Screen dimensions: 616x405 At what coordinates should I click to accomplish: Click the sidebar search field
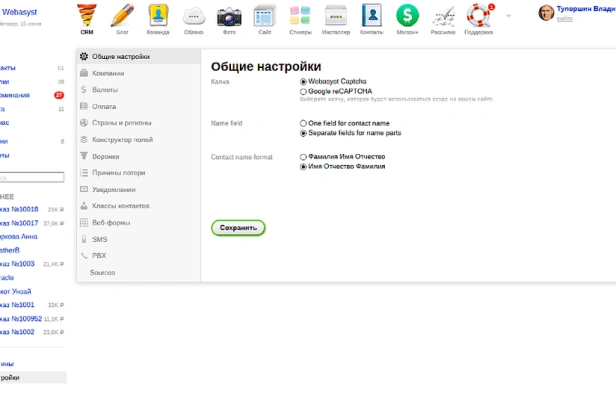pos(30,177)
